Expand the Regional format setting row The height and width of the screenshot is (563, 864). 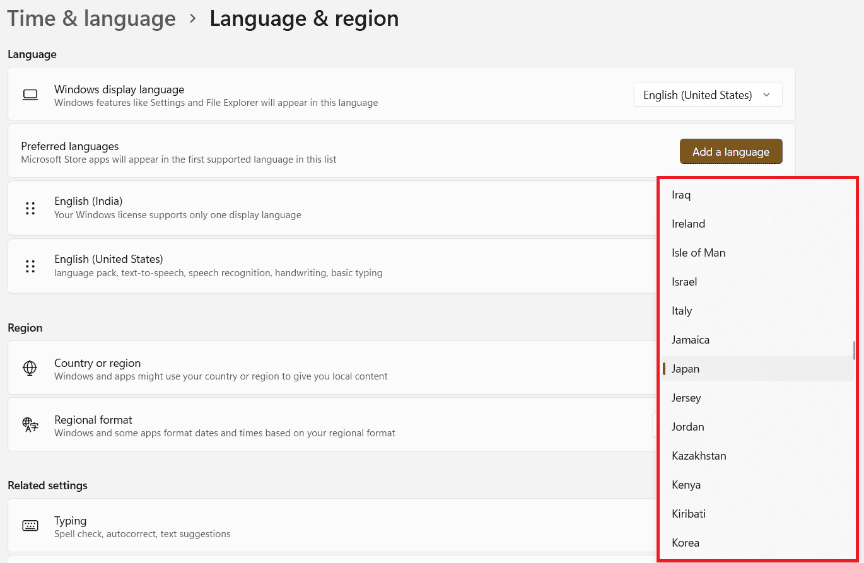(330, 425)
